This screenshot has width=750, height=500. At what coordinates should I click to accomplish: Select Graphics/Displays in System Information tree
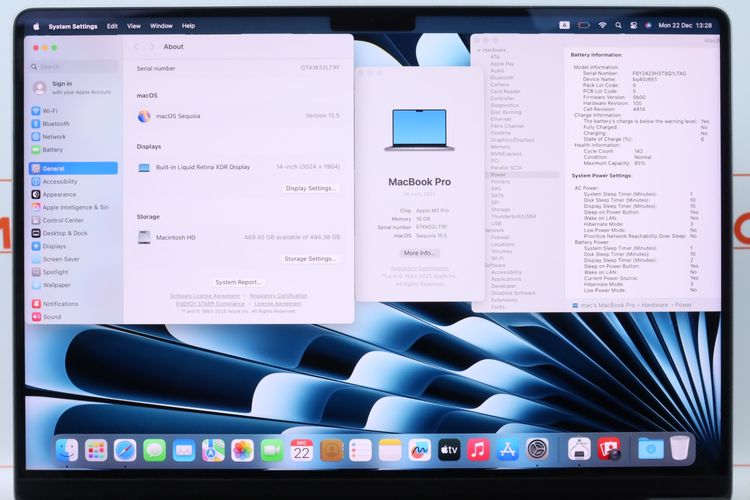(512, 140)
